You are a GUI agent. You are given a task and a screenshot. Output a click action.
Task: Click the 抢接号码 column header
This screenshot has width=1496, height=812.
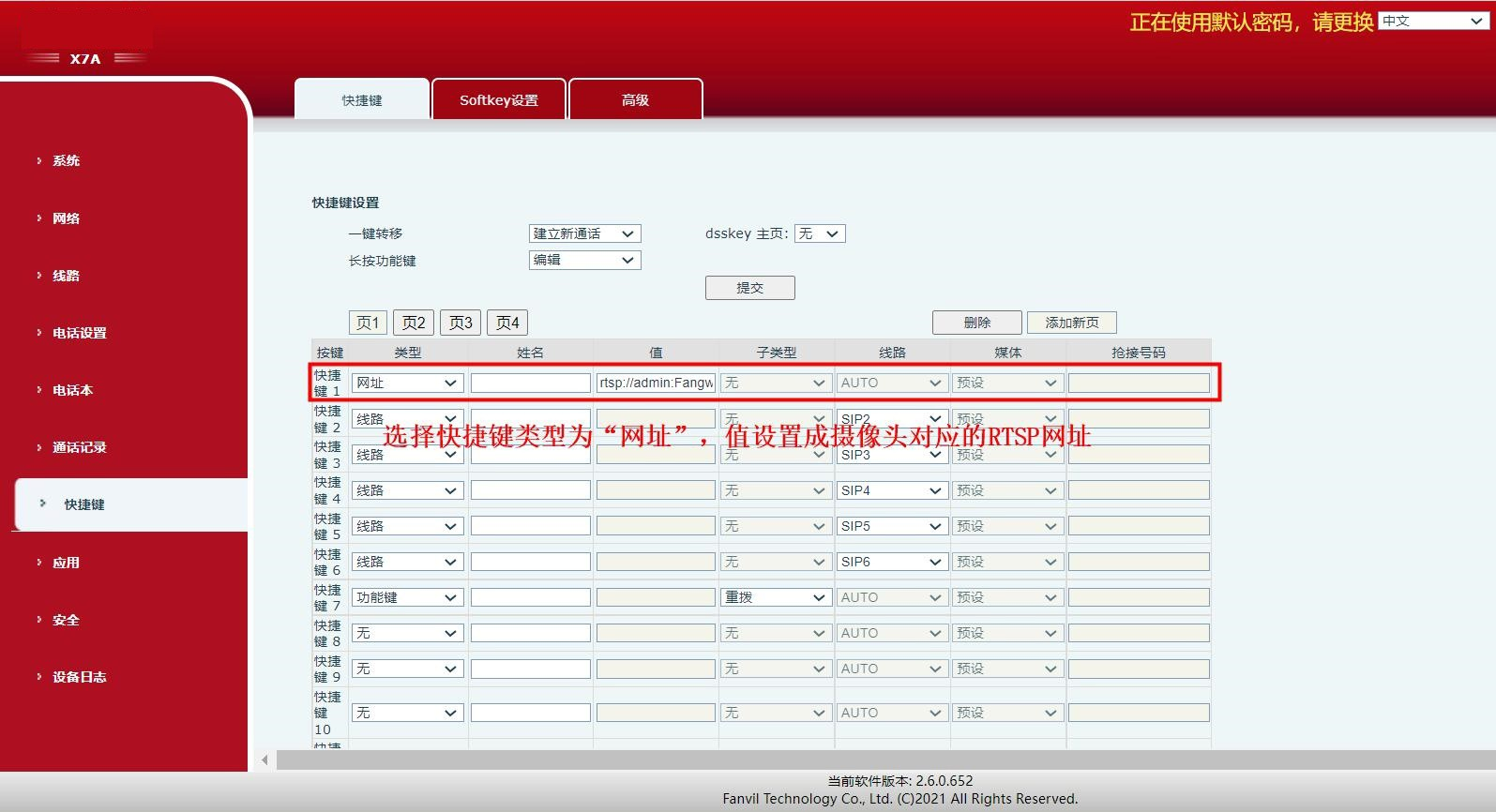pos(1138,353)
